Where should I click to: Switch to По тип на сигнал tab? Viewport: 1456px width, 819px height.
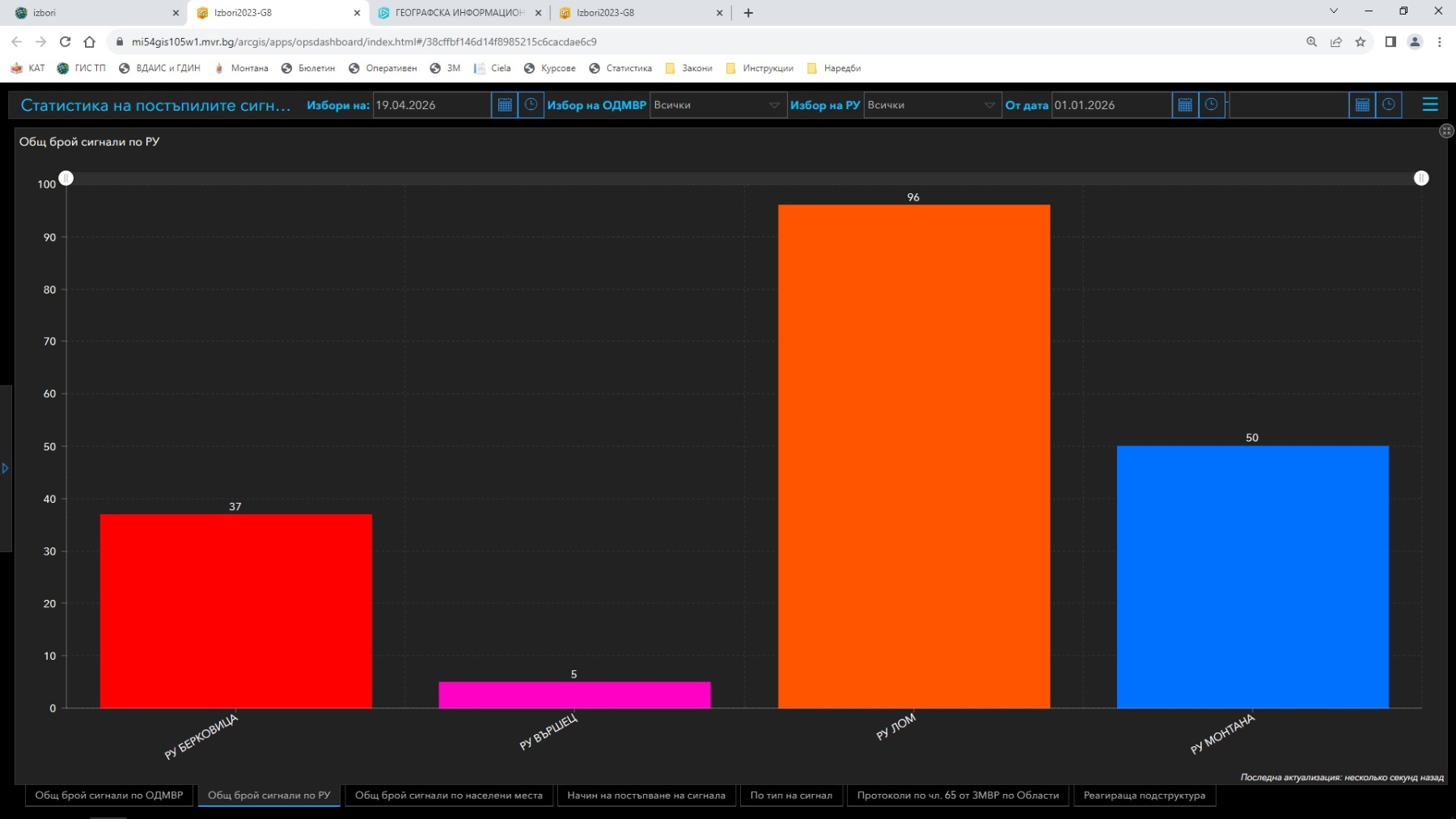pyautogui.click(x=791, y=796)
